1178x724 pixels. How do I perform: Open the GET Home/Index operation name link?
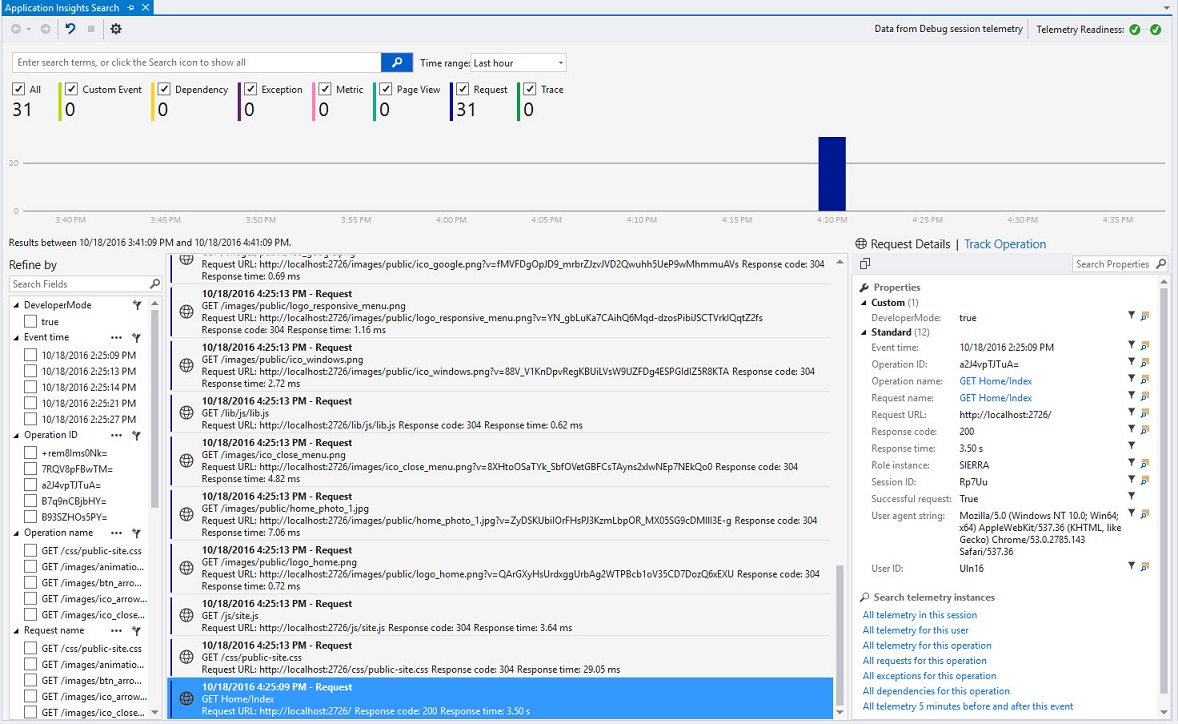click(x=995, y=381)
